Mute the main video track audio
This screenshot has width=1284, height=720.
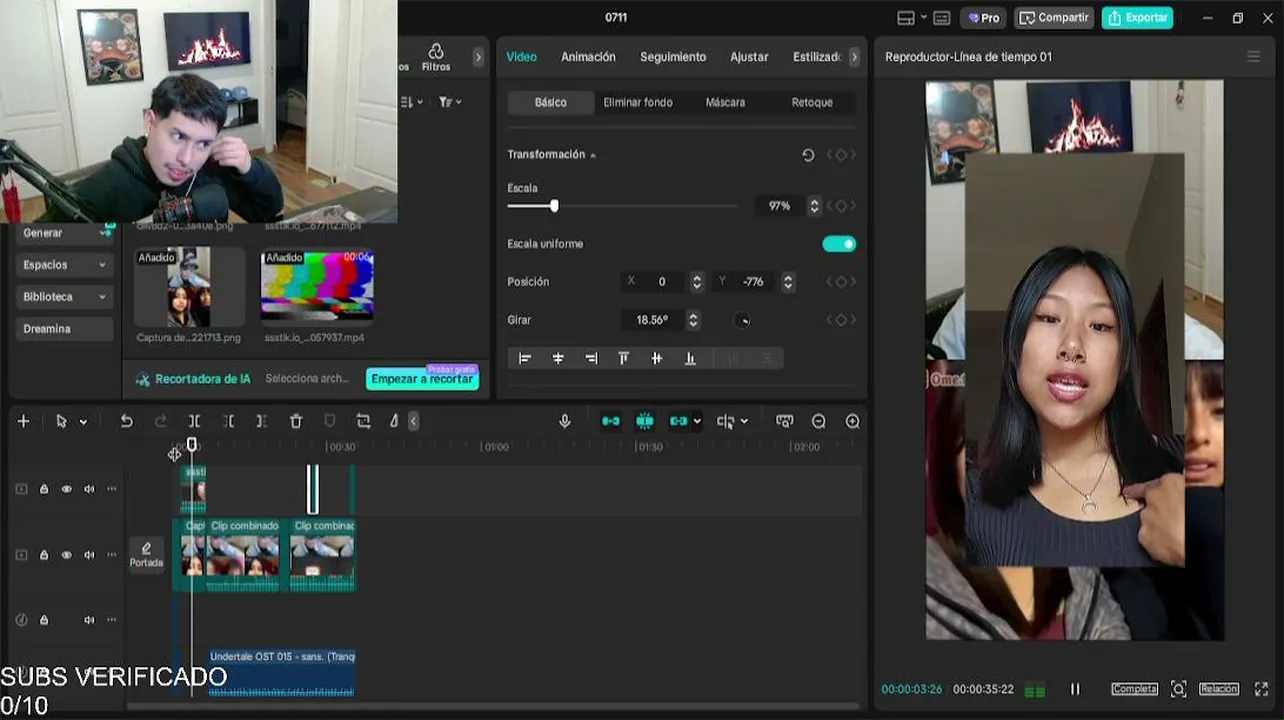(89, 555)
